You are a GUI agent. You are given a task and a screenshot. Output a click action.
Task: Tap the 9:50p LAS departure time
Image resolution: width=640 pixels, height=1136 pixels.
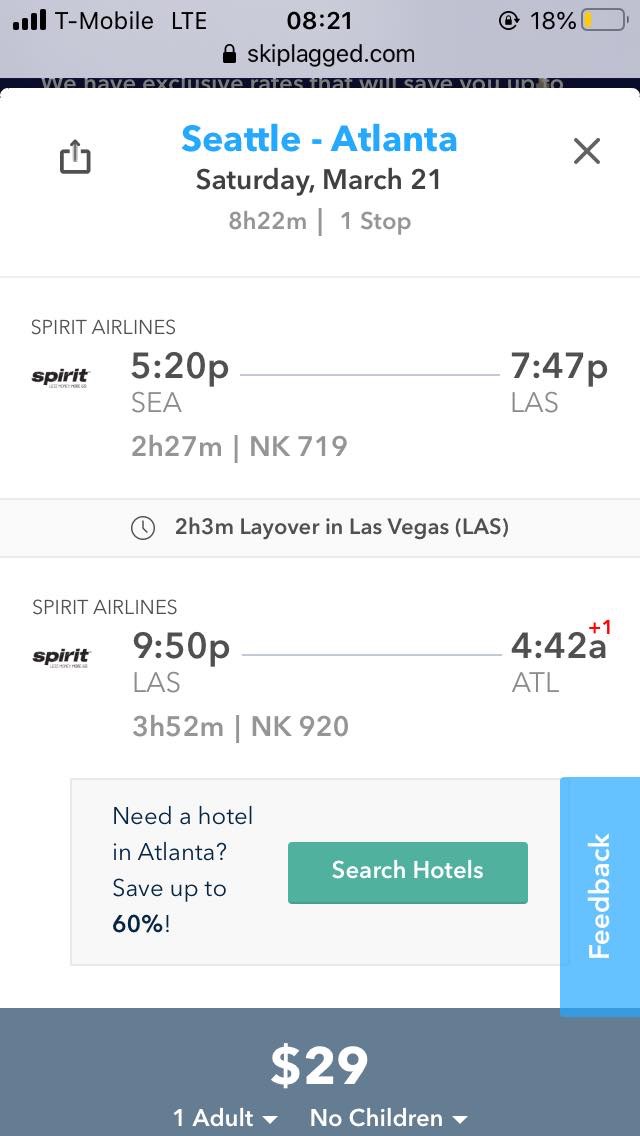point(181,647)
